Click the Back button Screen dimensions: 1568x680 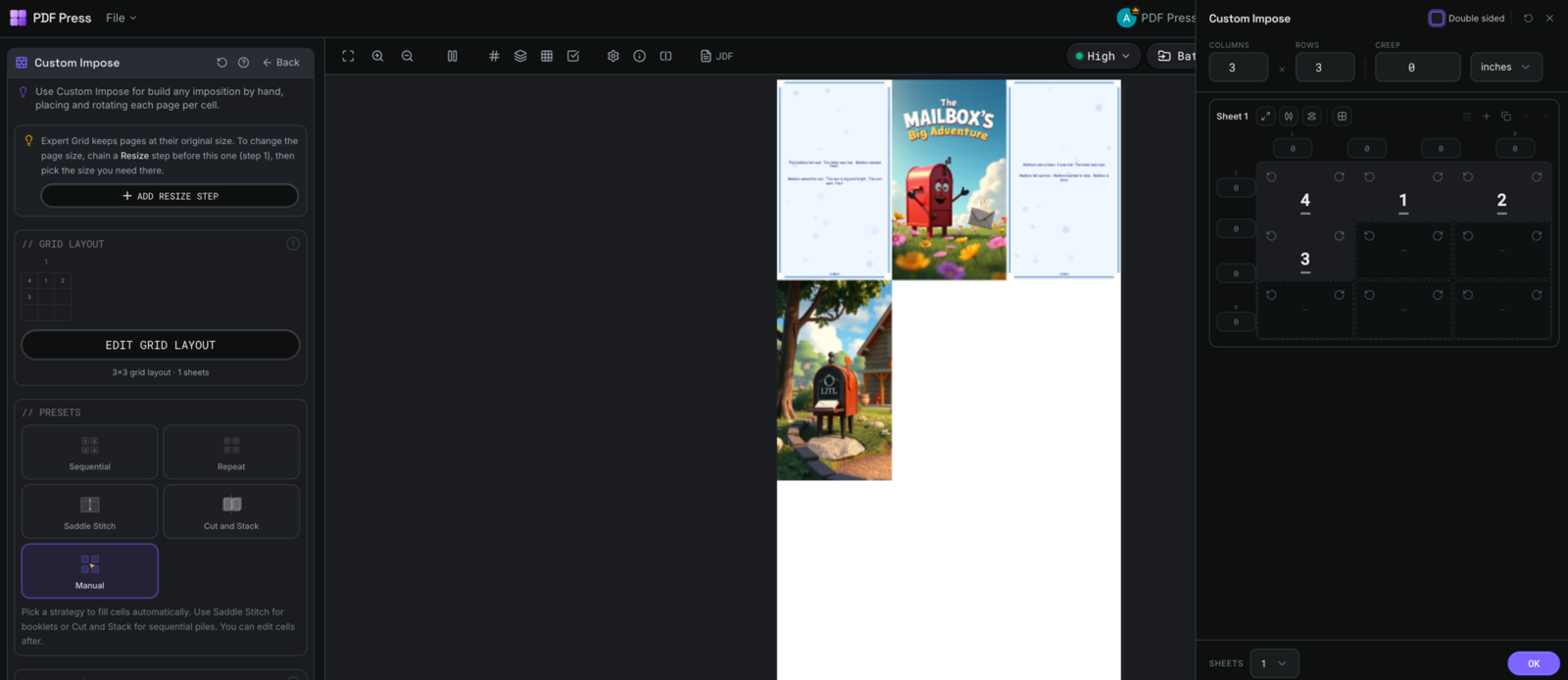coord(281,63)
